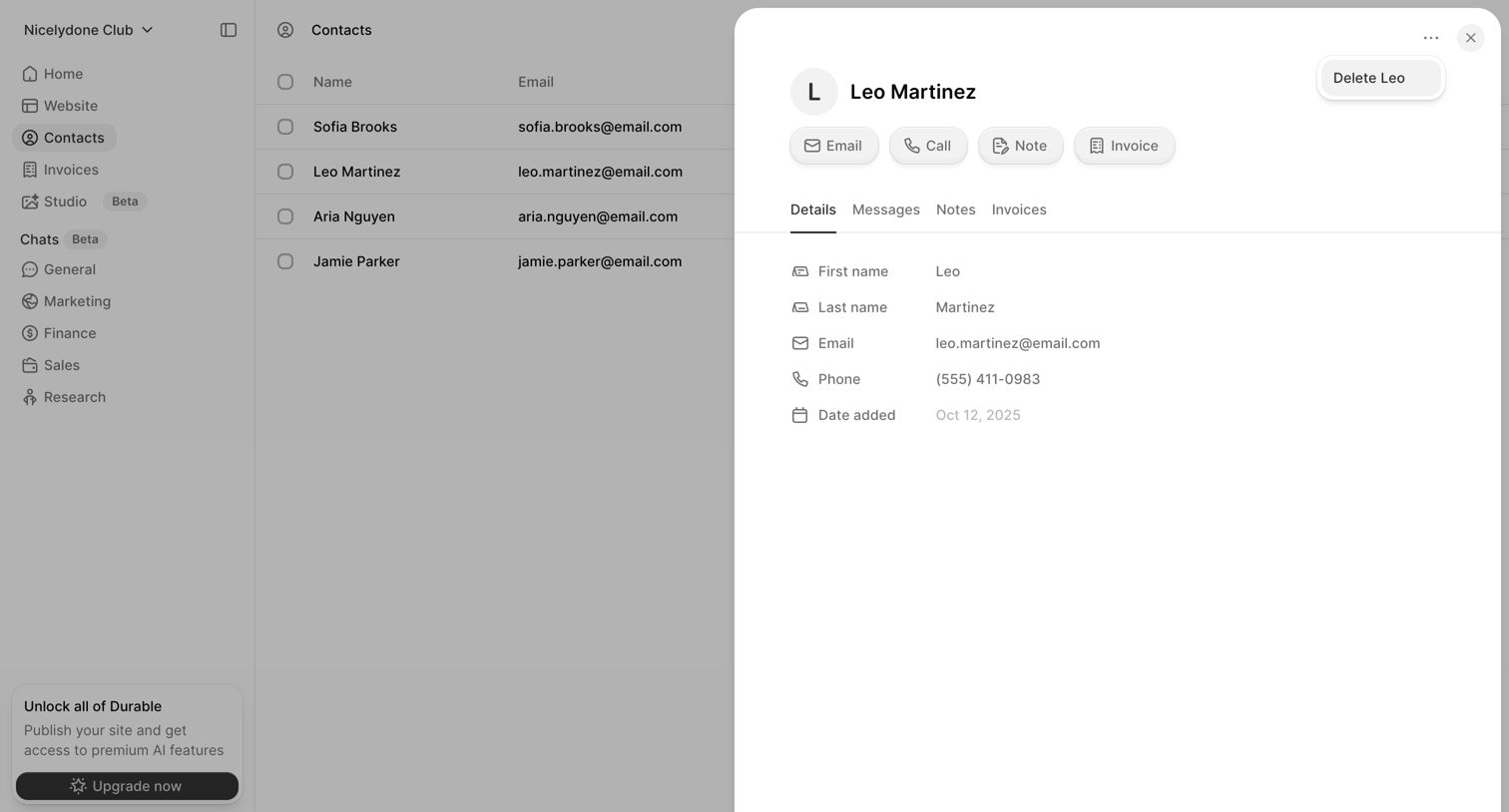1509x812 pixels.
Task: Click the phone value (555) 411-0983
Action: pos(988,379)
